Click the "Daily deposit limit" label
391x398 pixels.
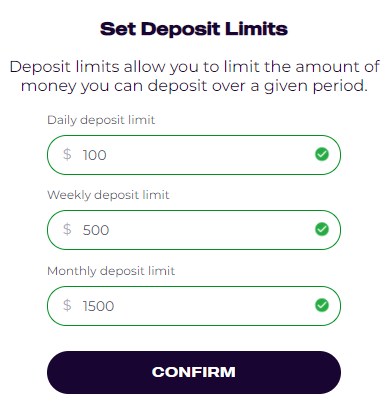(101, 120)
